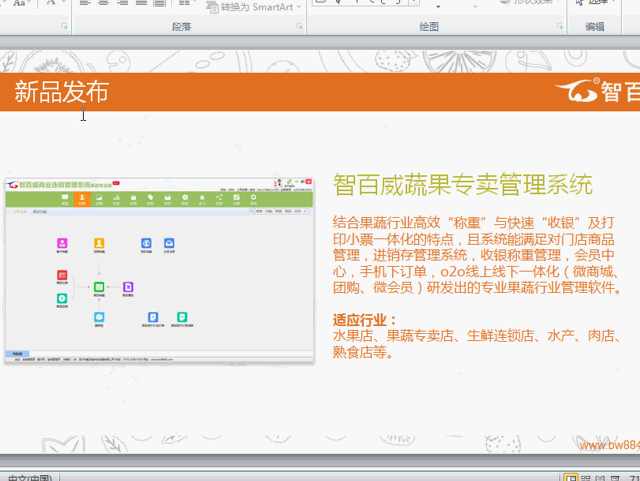Click the 中文(中国) language indicator

(30, 477)
